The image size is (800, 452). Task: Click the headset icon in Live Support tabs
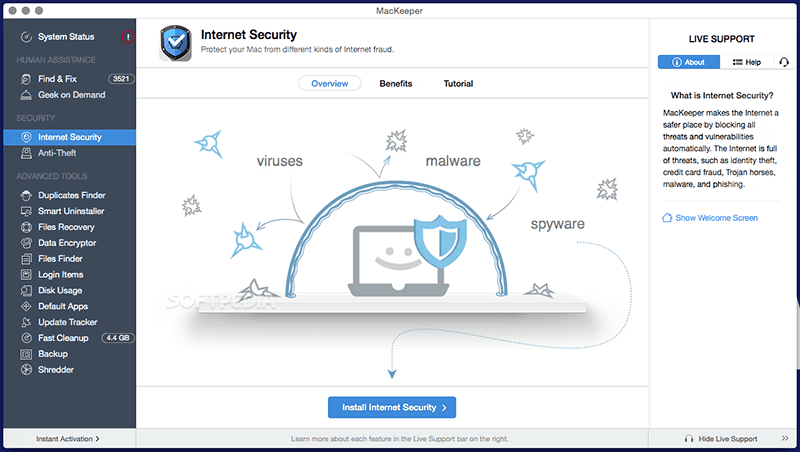(784, 62)
